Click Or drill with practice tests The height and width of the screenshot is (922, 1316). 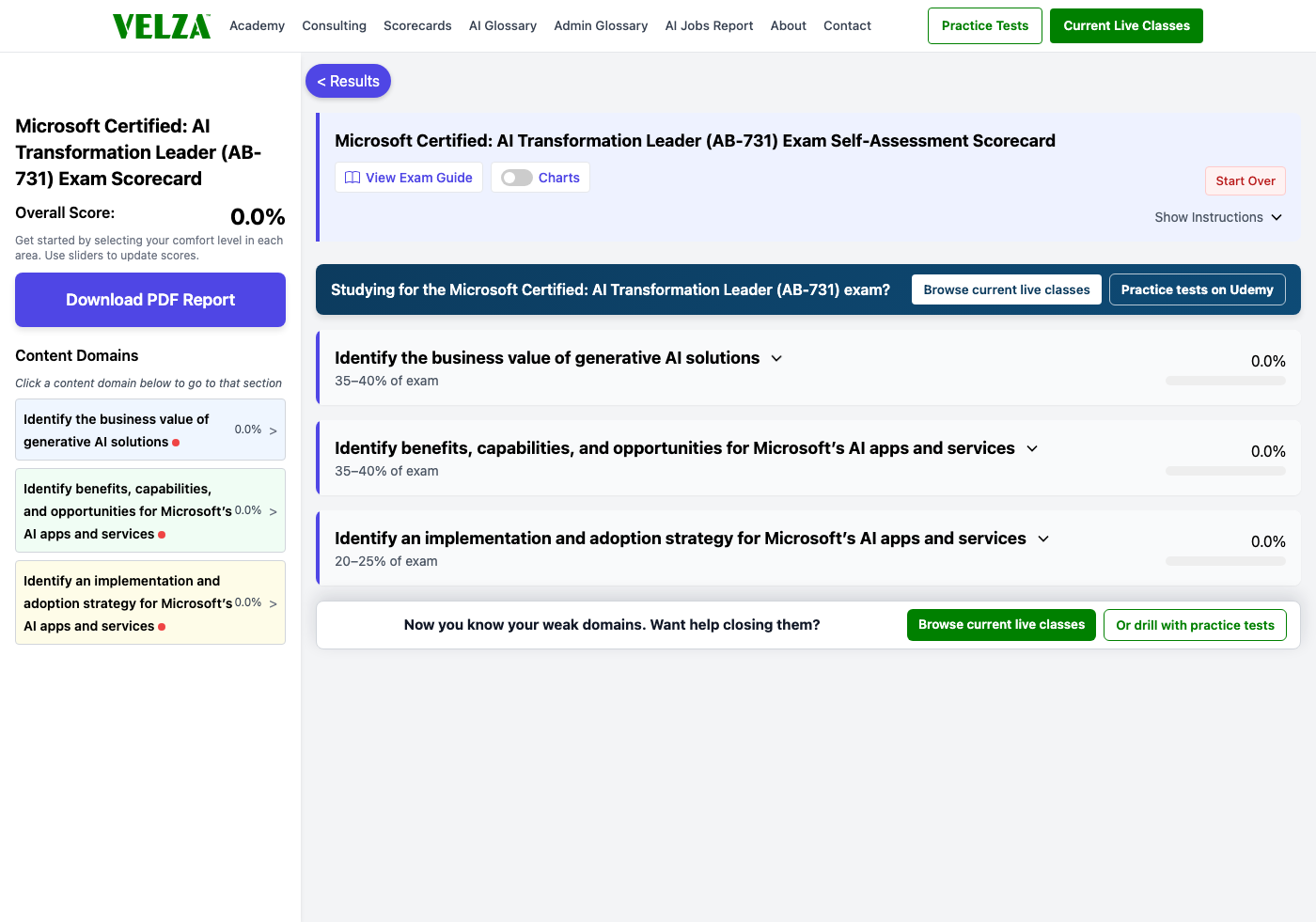point(1195,625)
